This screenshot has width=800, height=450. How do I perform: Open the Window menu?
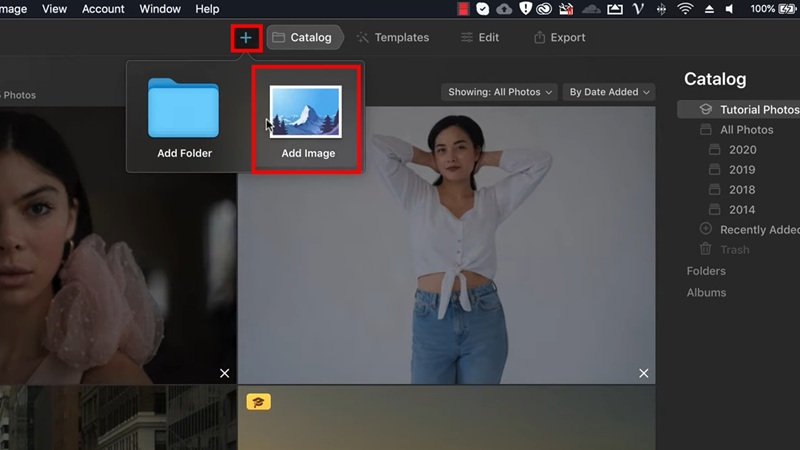click(160, 9)
